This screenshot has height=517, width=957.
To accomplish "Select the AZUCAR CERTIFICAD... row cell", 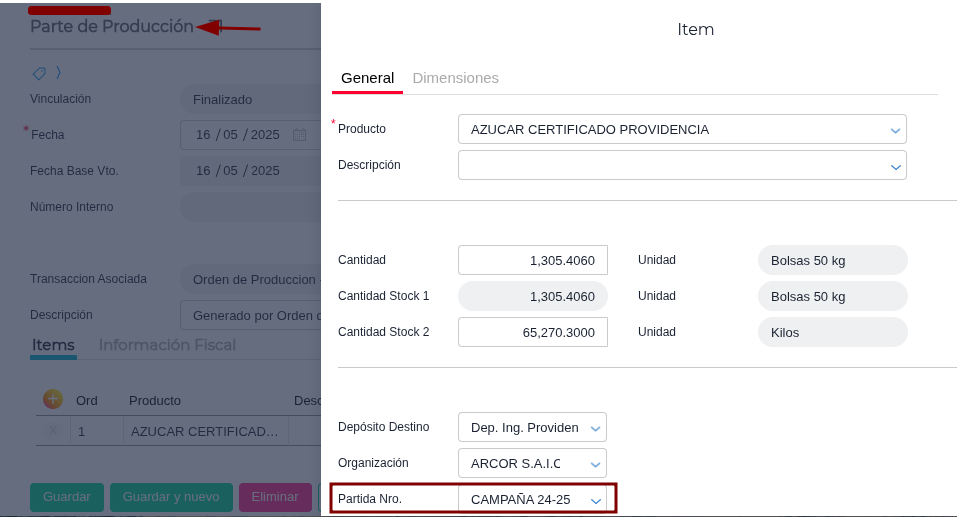I will 205,432.
